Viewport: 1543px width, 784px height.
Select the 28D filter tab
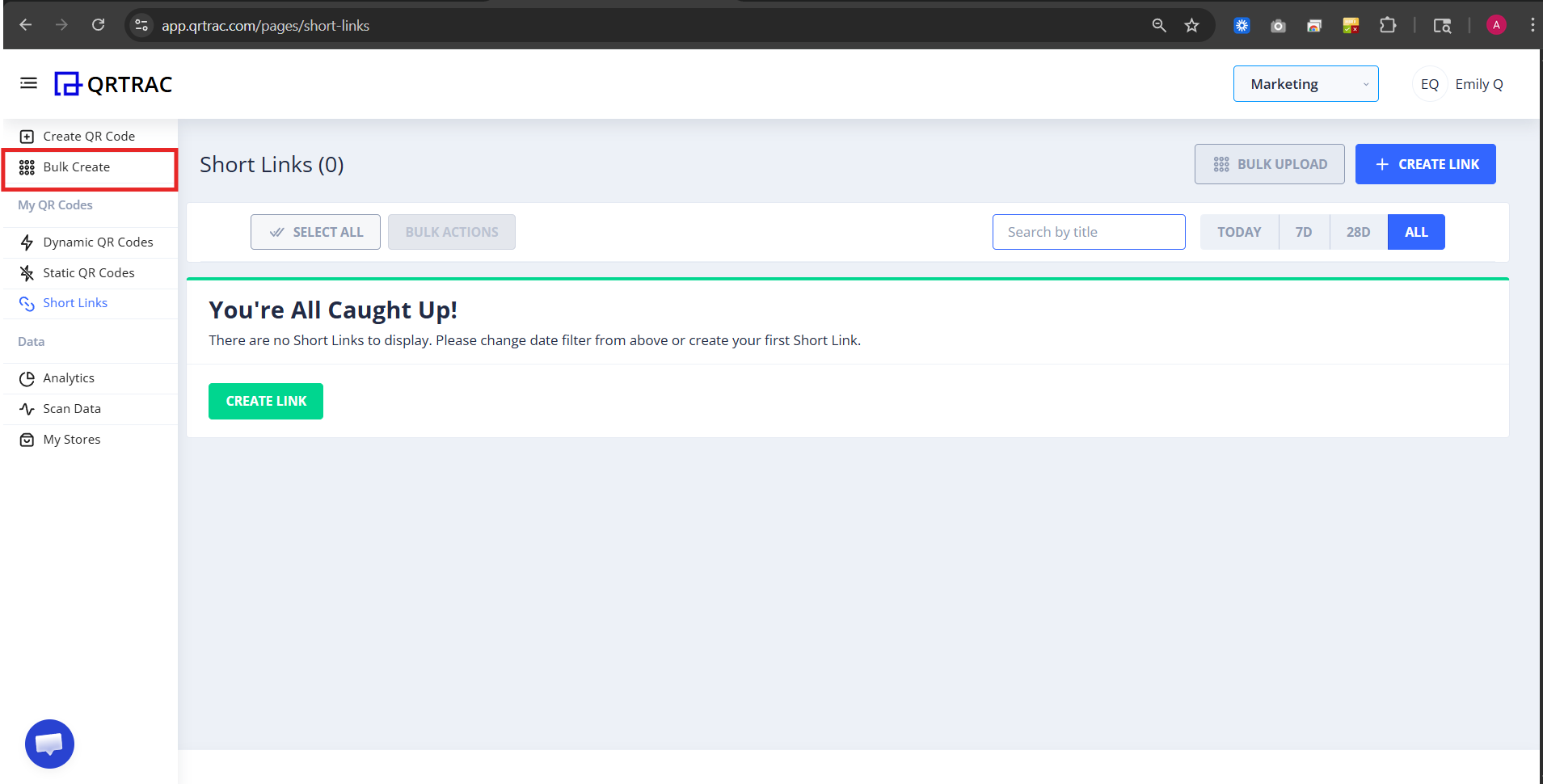pos(1358,232)
